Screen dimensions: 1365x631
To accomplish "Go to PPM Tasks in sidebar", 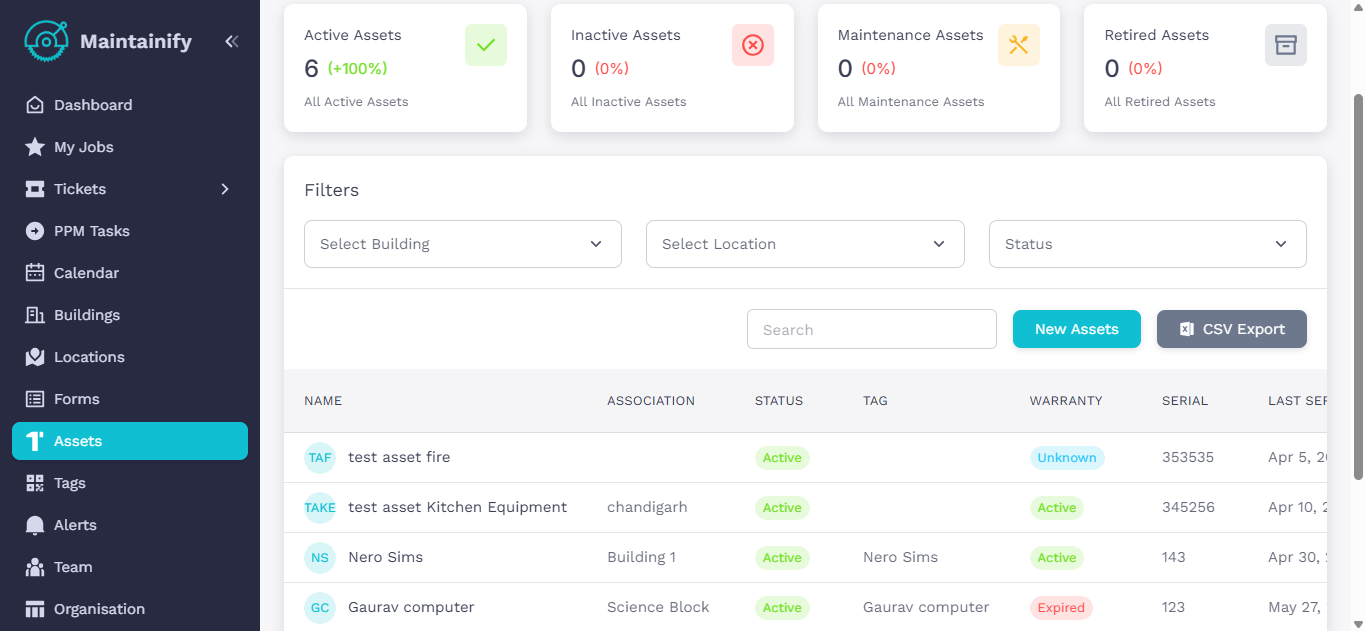I will [x=91, y=231].
